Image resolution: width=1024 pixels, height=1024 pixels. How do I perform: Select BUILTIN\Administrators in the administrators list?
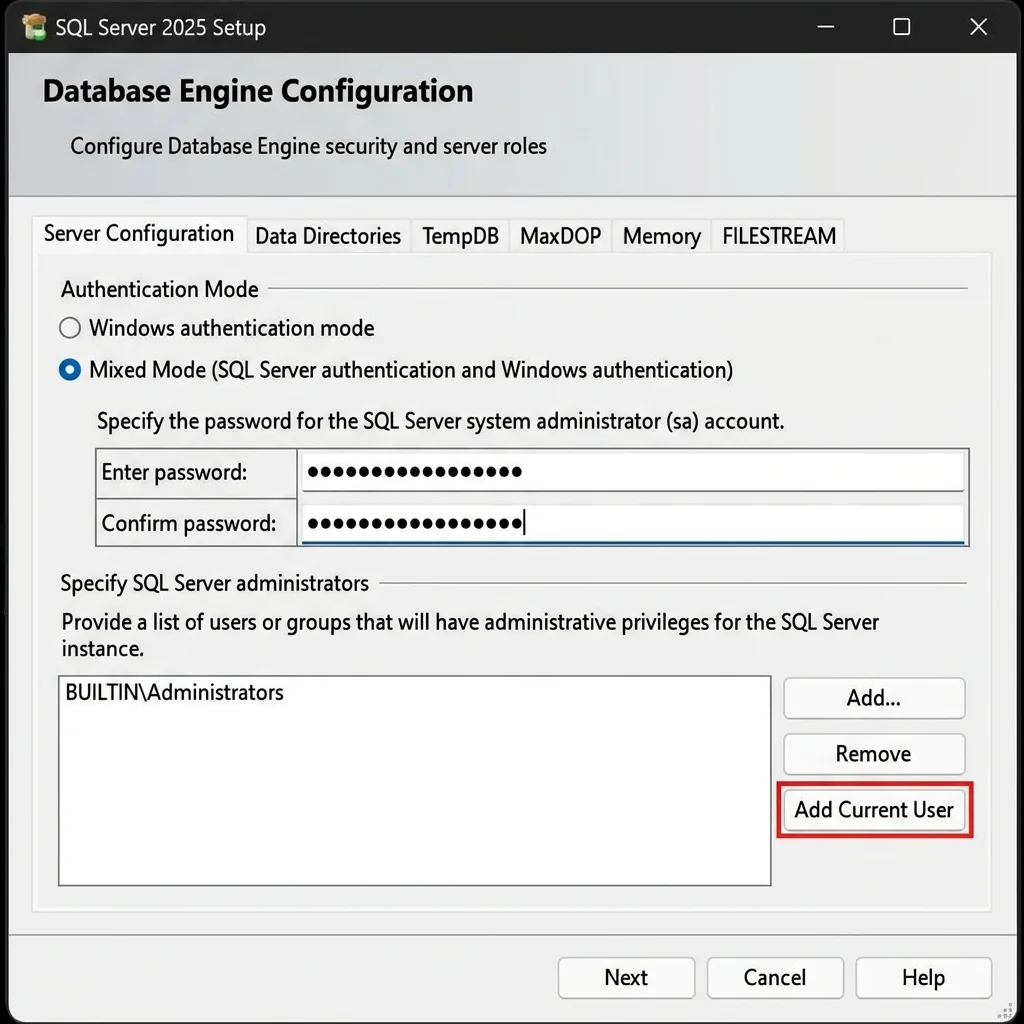tap(174, 692)
